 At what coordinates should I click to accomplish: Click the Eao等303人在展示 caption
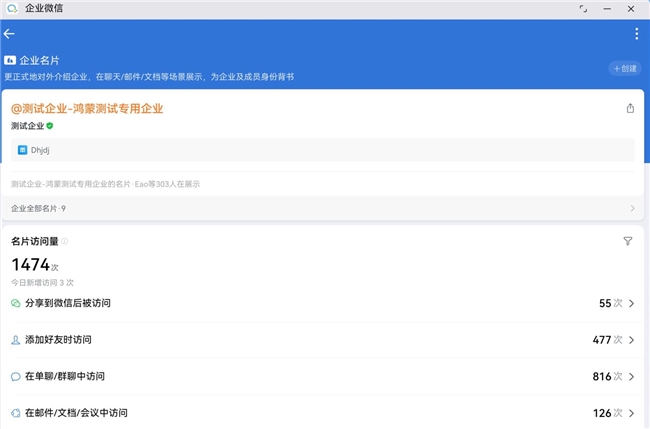coord(167,184)
